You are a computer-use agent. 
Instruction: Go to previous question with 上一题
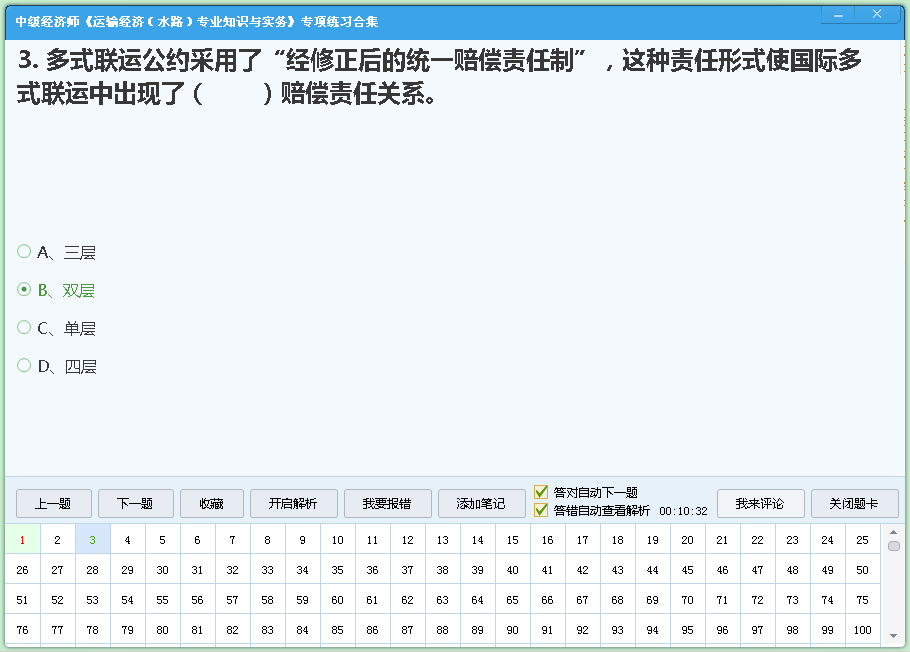(53, 503)
